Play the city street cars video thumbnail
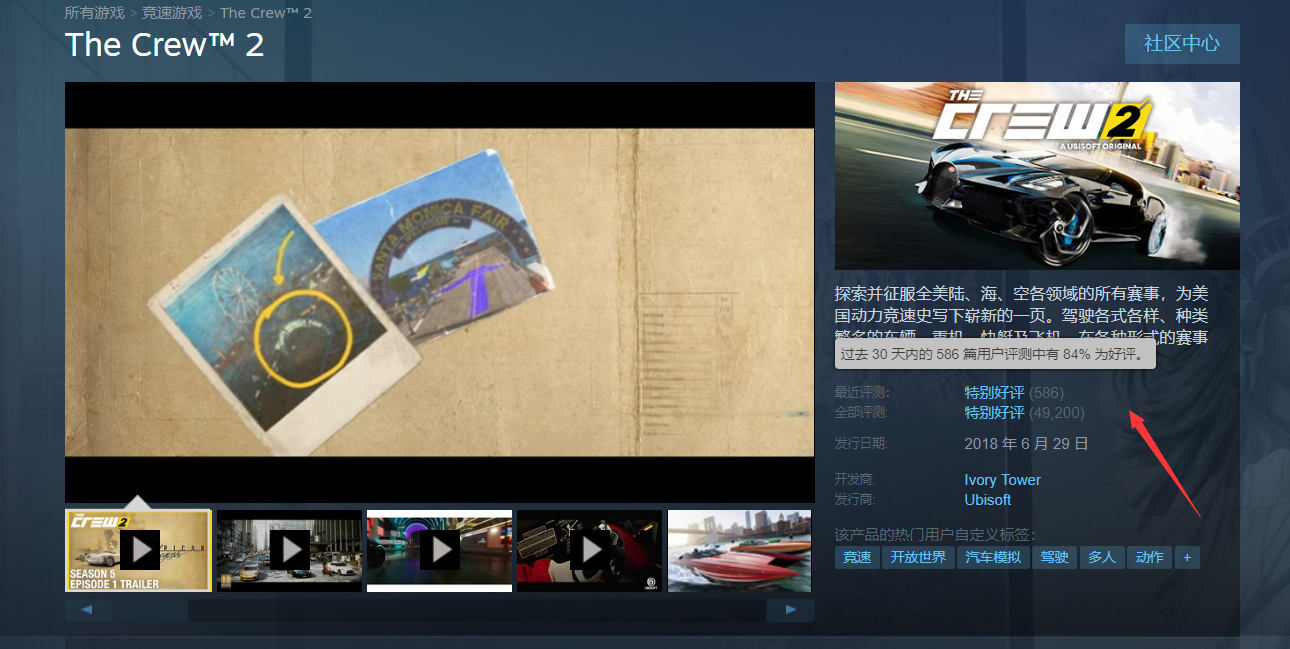Screen dimensions: 1290x649 (x=289, y=550)
